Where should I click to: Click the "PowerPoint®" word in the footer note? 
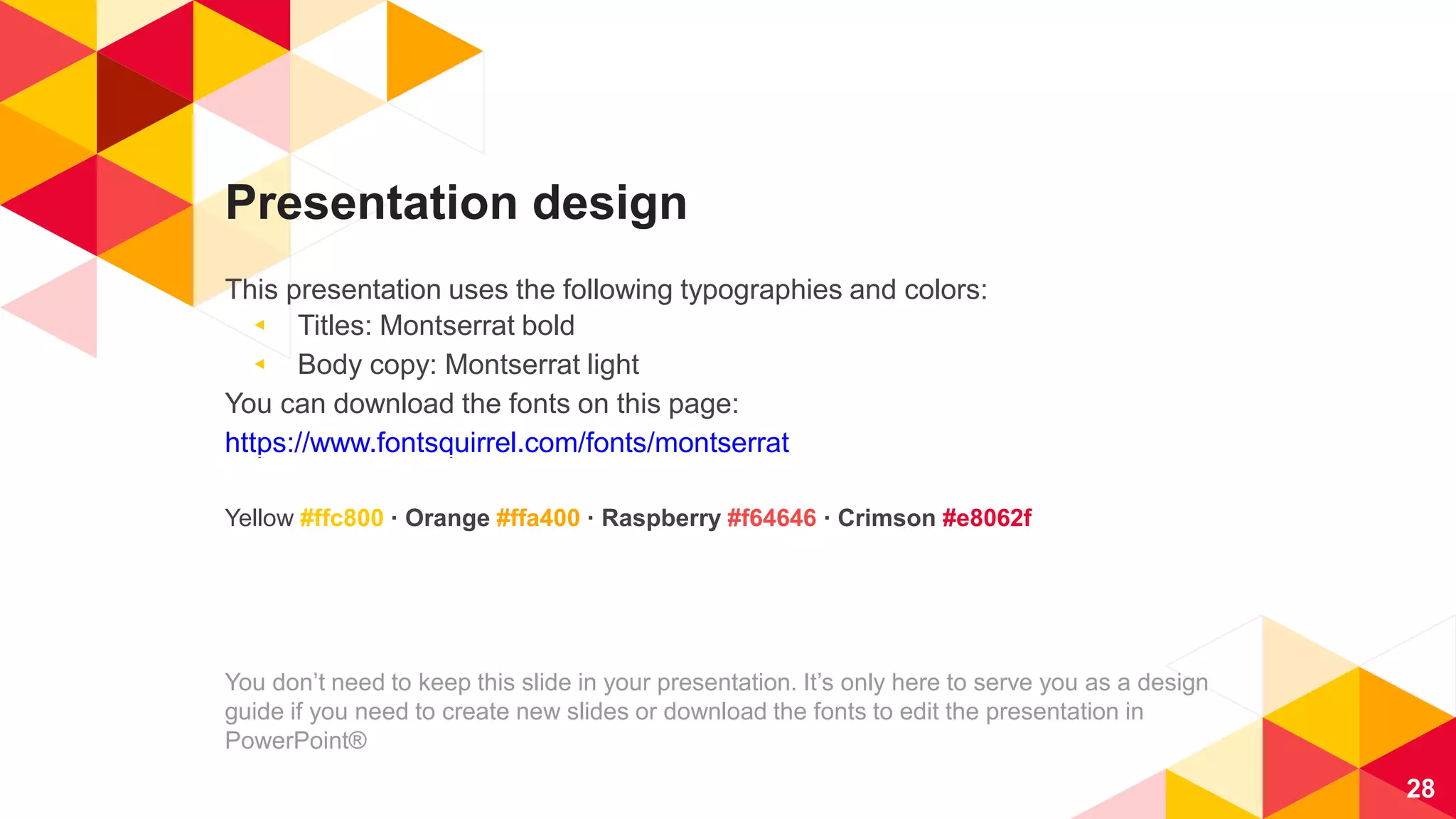296,741
